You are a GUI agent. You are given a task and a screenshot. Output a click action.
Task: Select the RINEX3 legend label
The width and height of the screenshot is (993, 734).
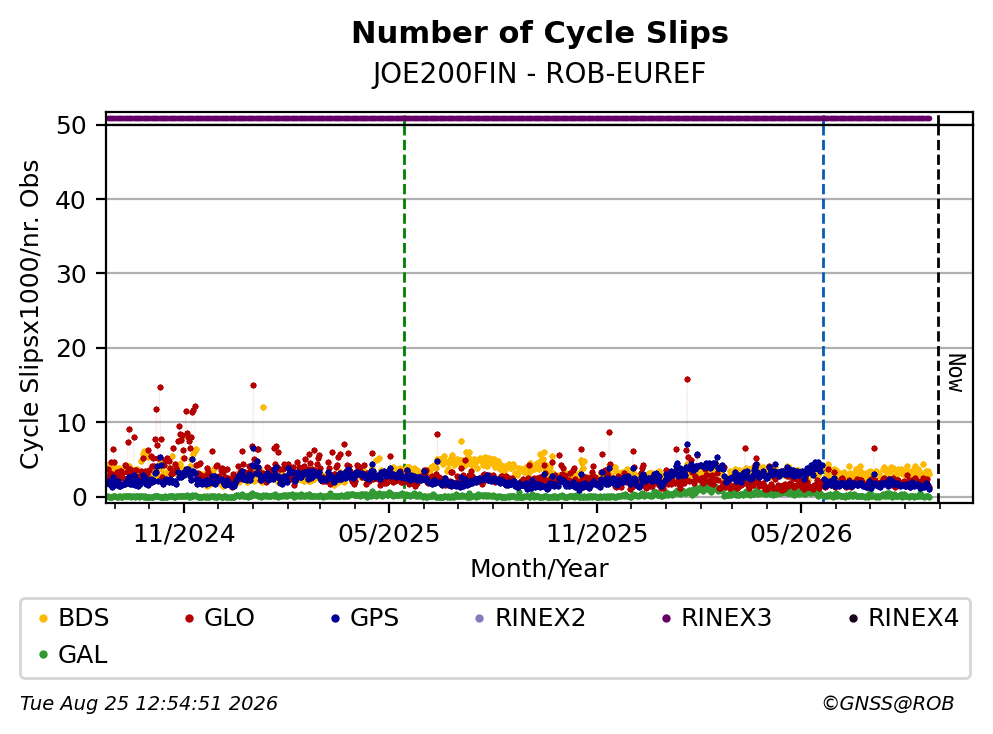point(726,618)
